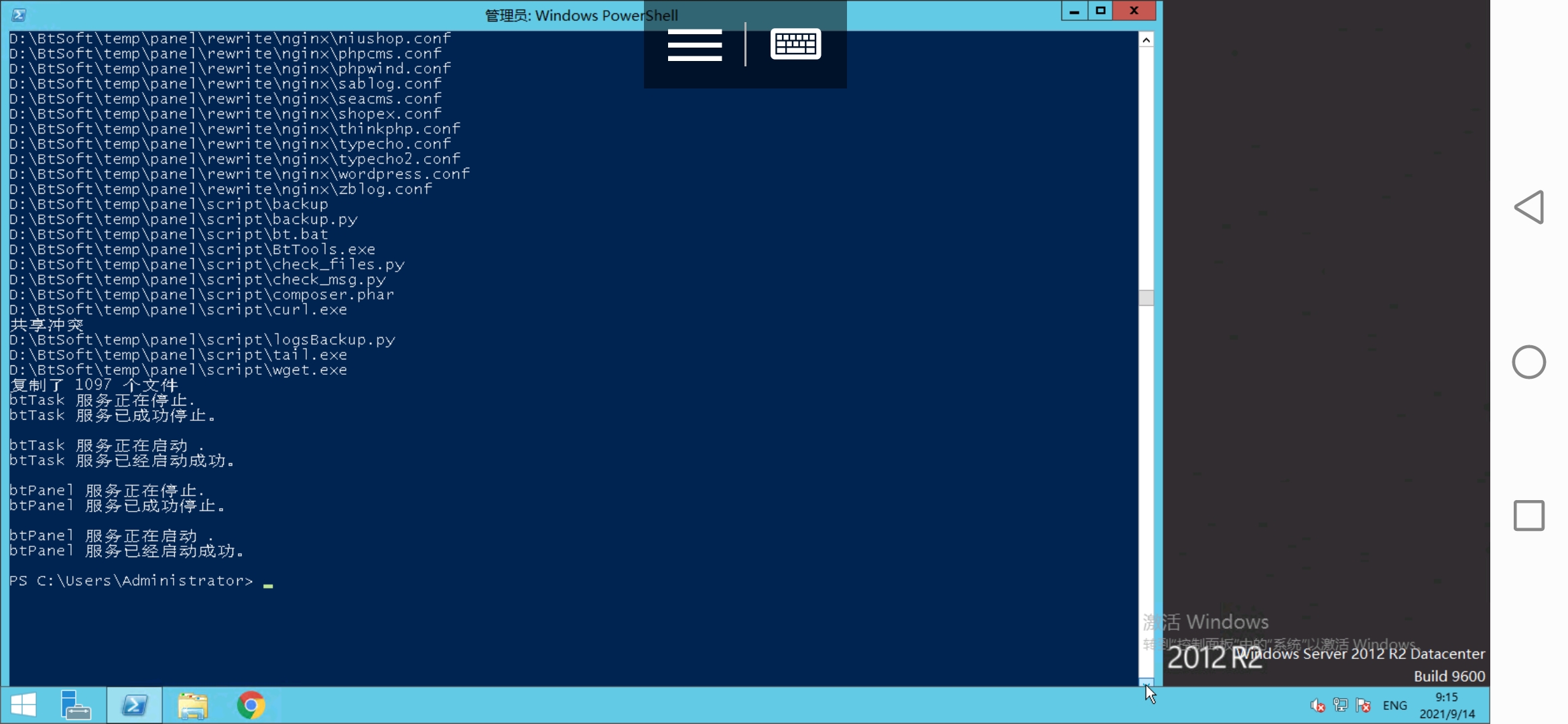
Task: Open the clock showing 9:15
Action: (x=1447, y=705)
